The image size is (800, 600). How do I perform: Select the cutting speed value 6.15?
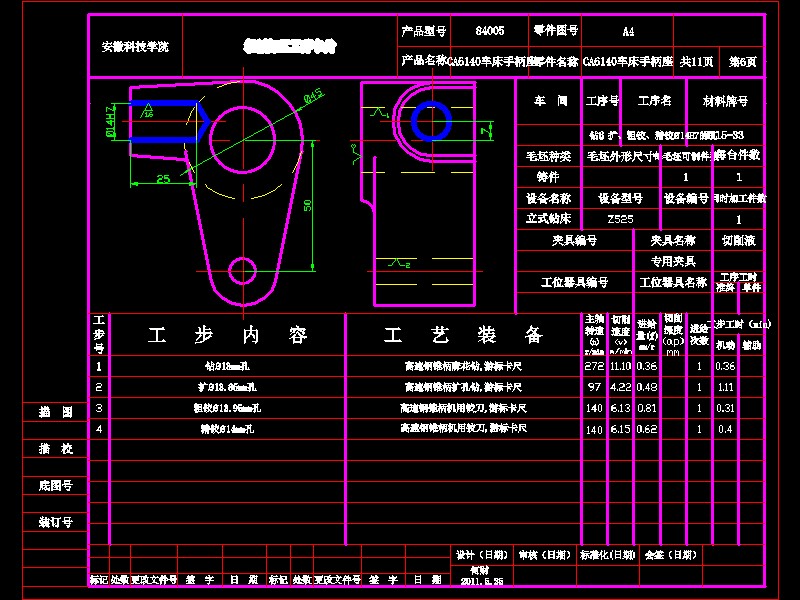620,429
